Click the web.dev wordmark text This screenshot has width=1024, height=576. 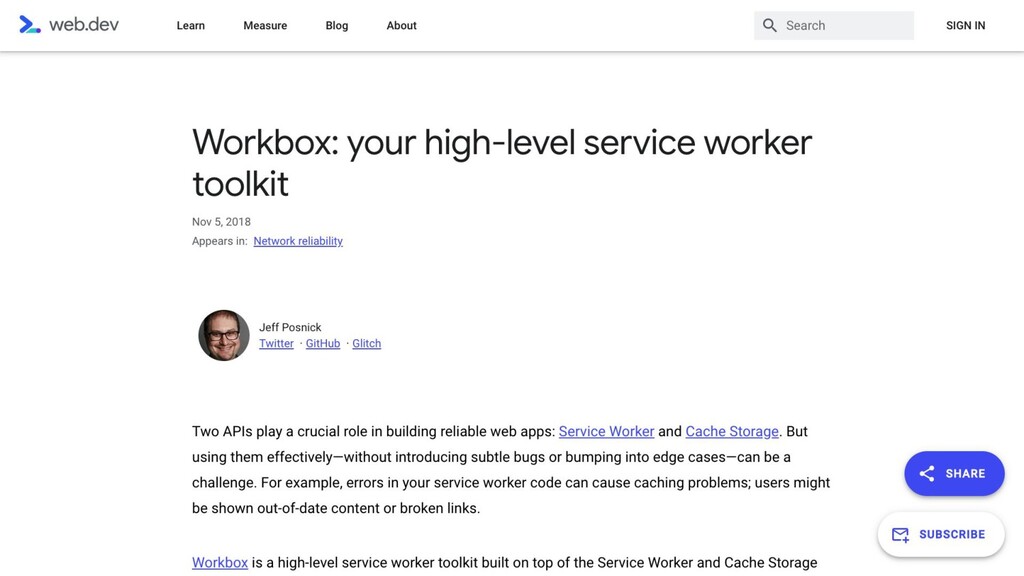(84, 25)
